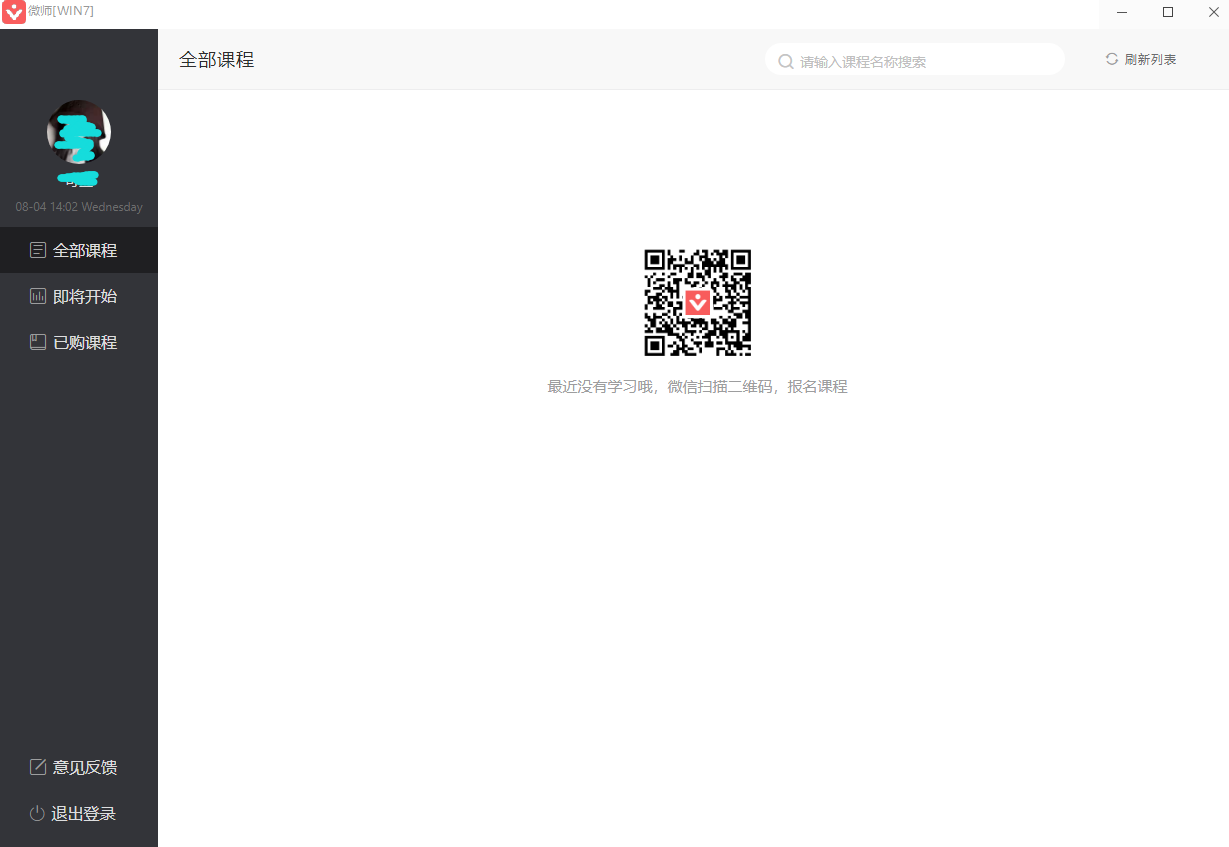The height and width of the screenshot is (847, 1229).
Task: Minimize the 微师 window
Action: (1122, 12)
